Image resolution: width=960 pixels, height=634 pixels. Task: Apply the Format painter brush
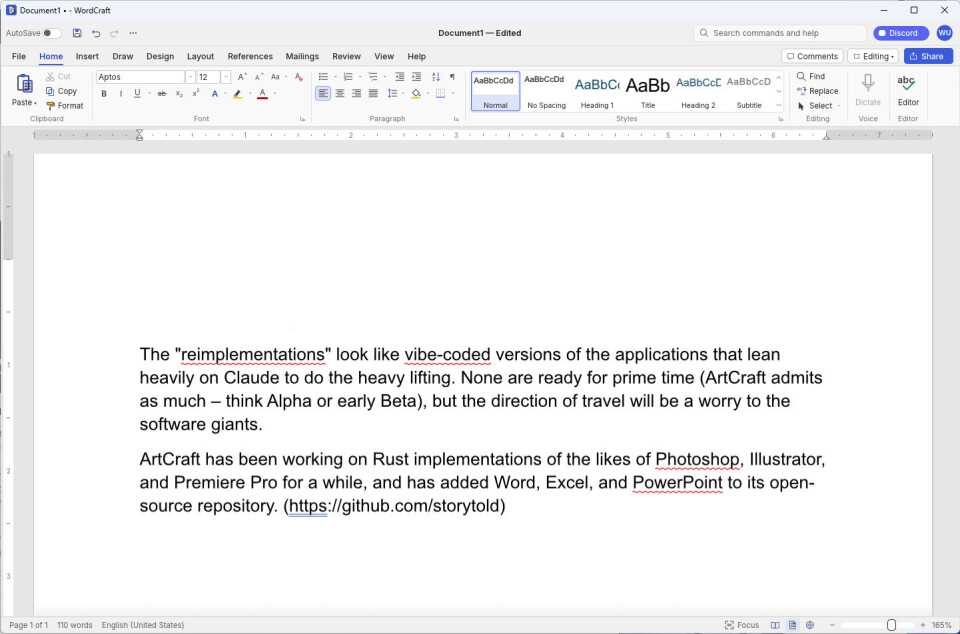64,106
